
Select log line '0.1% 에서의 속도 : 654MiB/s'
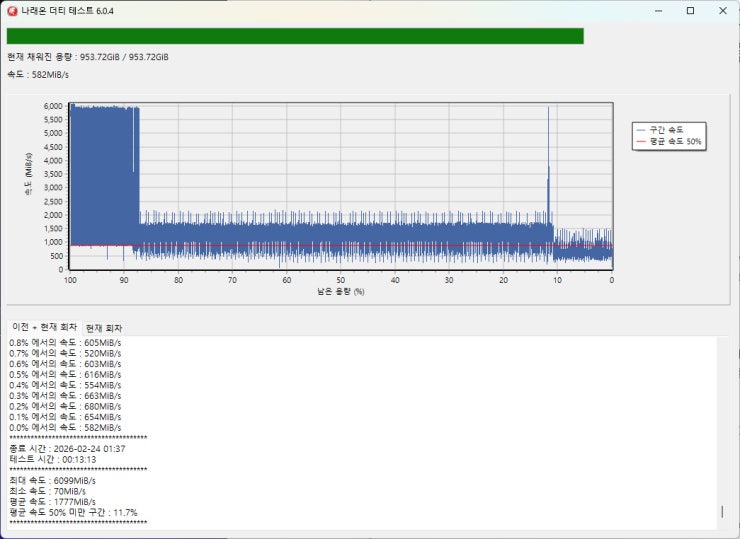[65, 417]
